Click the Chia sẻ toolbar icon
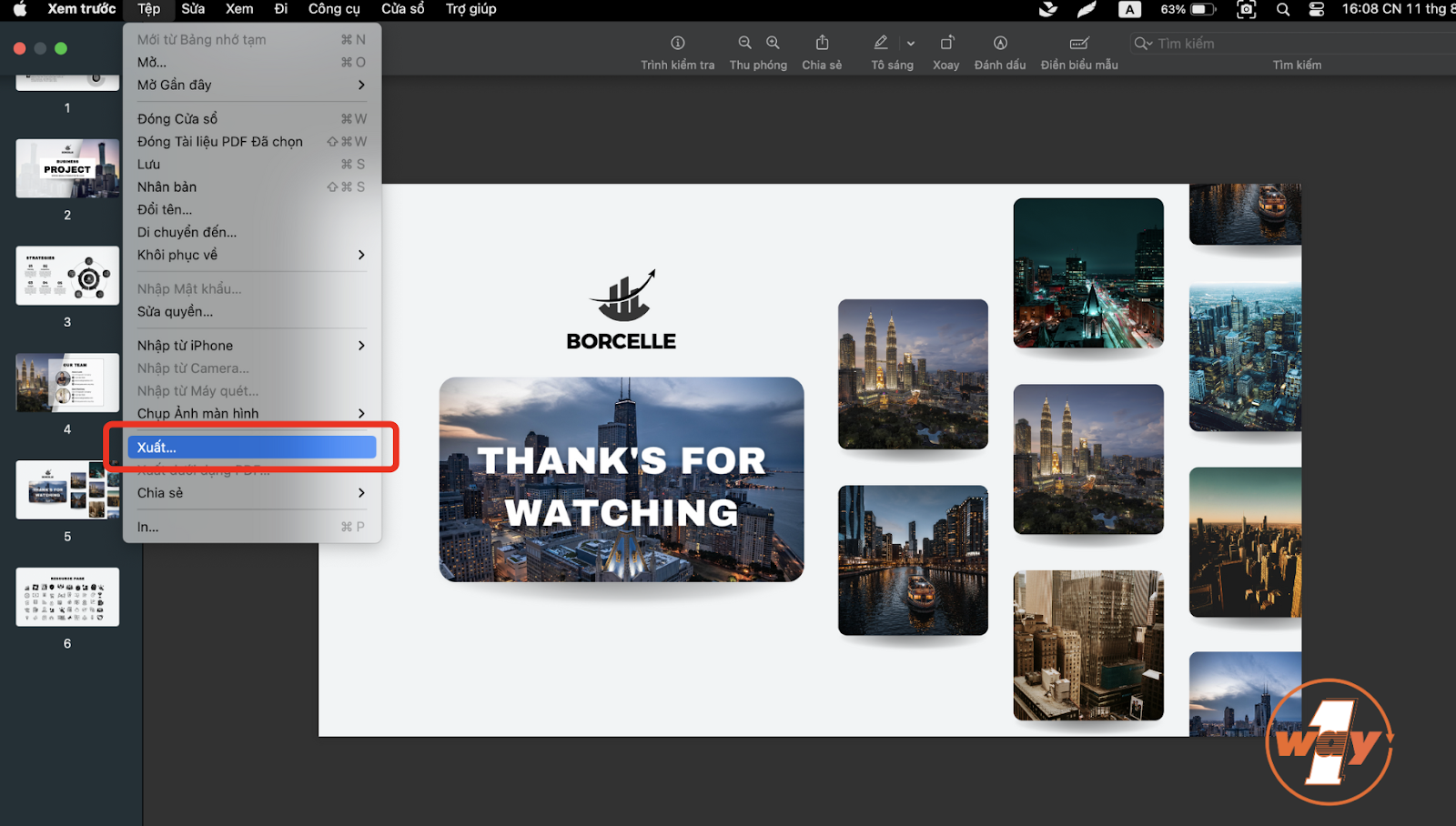 click(x=822, y=43)
